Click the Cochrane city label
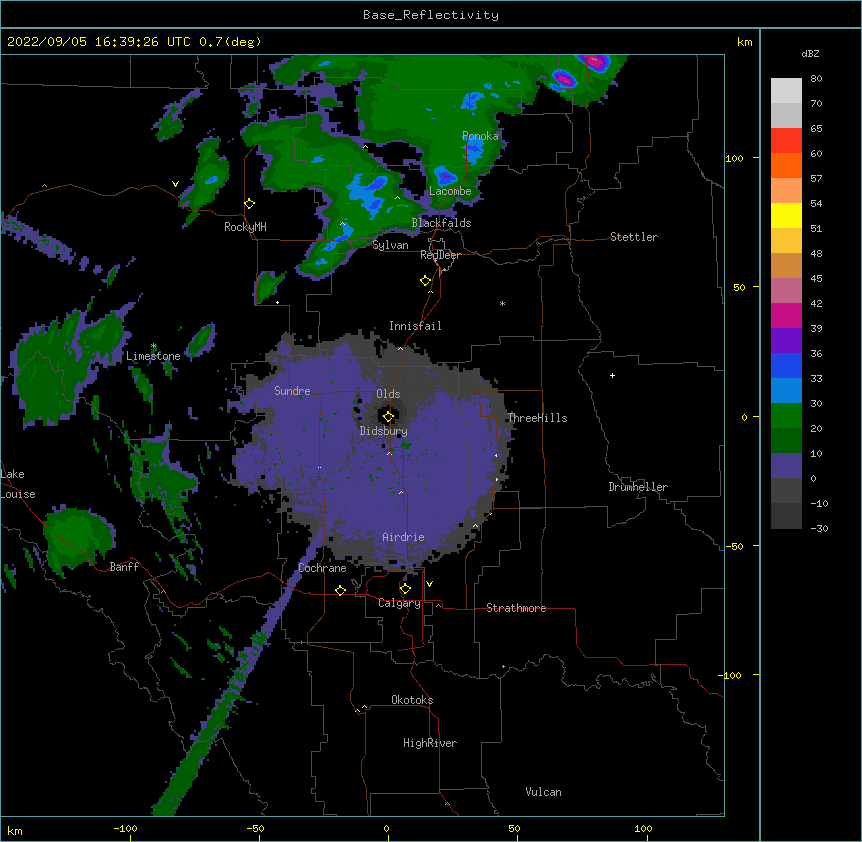Image resolution: width=862 pixels, height=842 pixels. 322,568
